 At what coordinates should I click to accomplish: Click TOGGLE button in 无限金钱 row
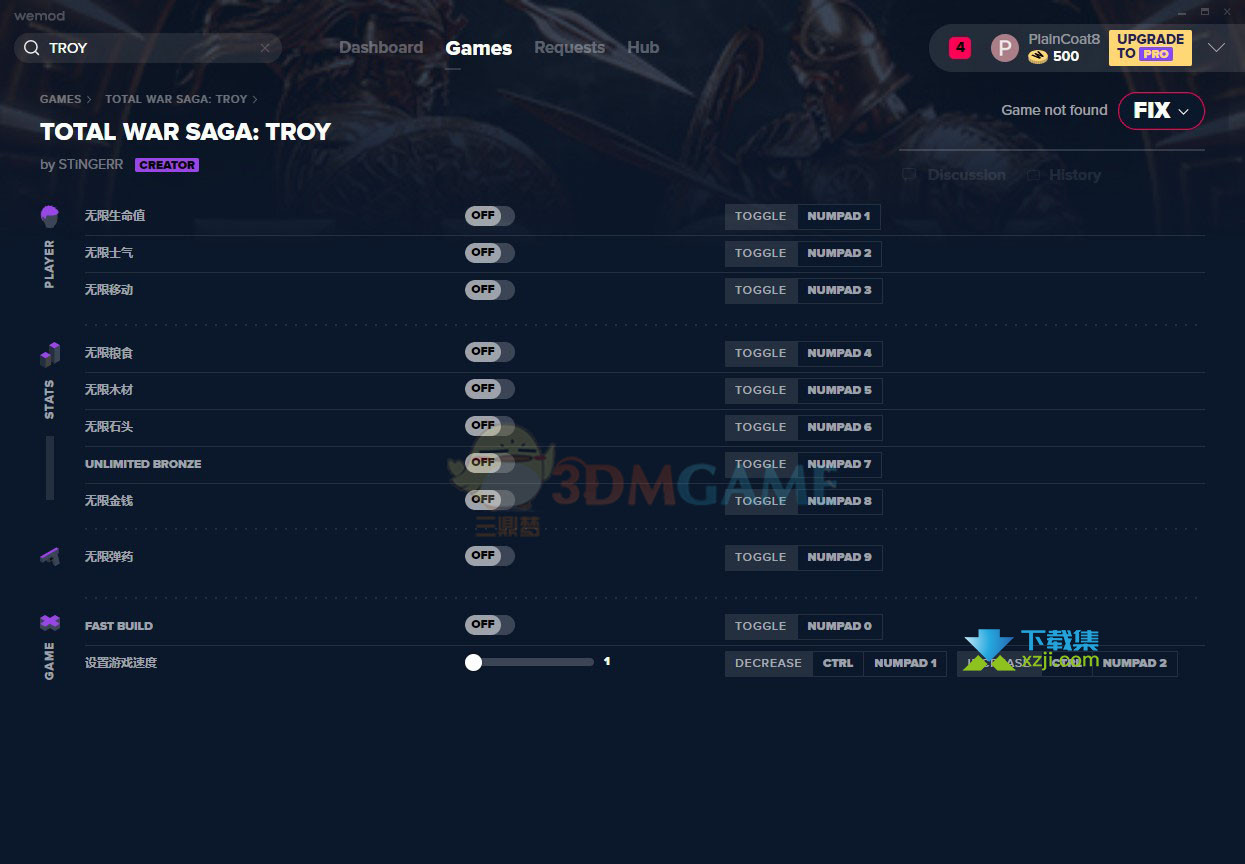click(761, 502)
